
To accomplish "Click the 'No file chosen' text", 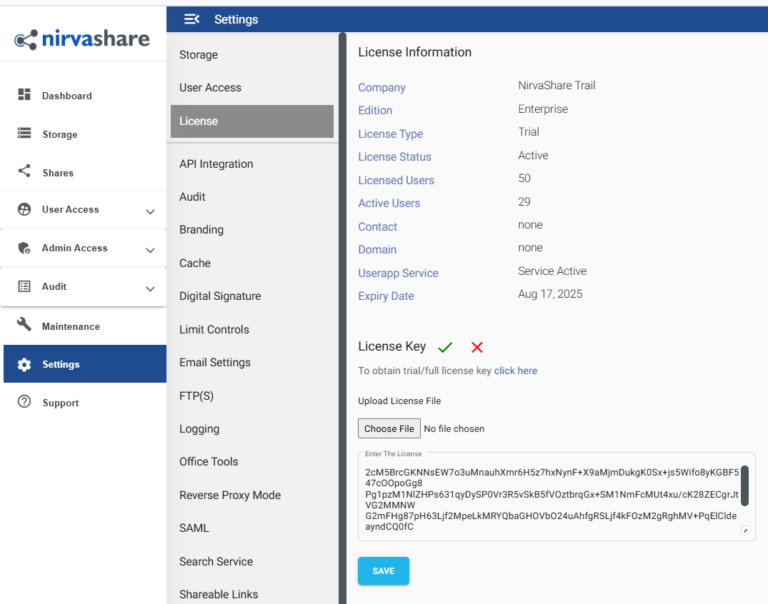I will (x=454, y=429).
